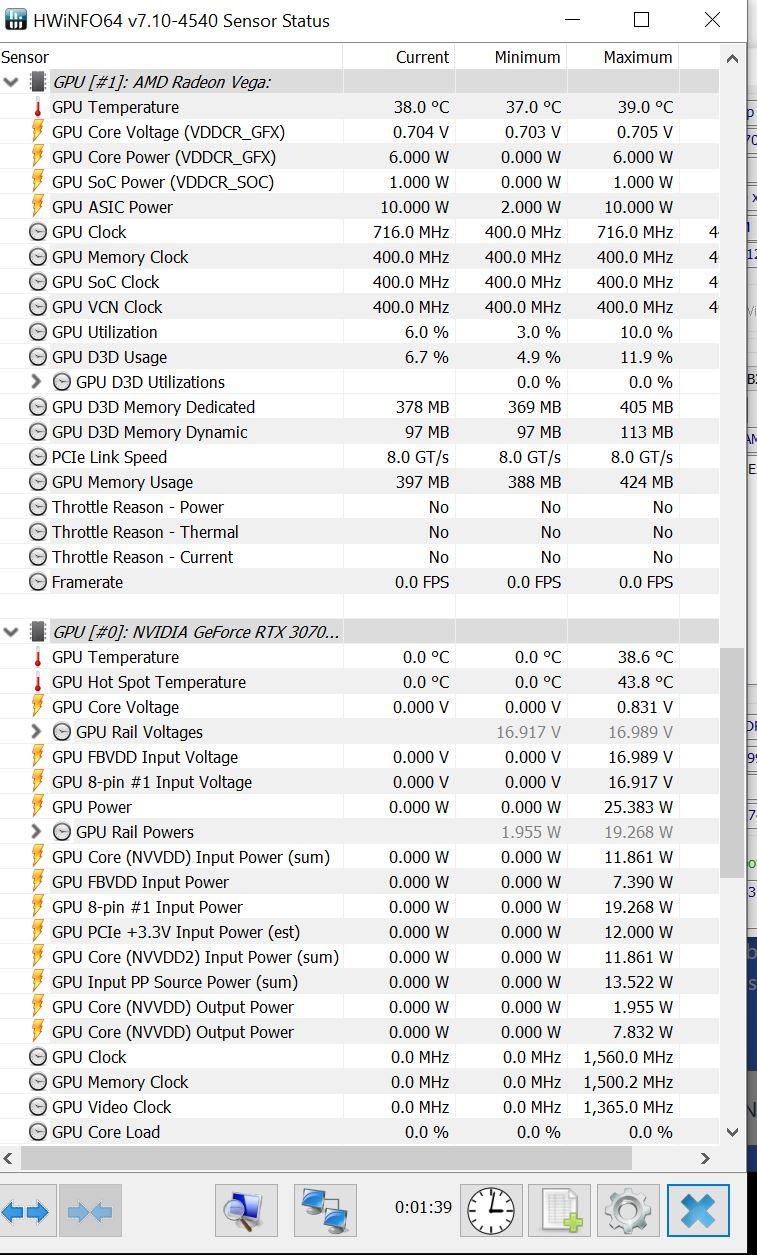Select the Throttle Reason - Power row

click(x=359, y=507)
